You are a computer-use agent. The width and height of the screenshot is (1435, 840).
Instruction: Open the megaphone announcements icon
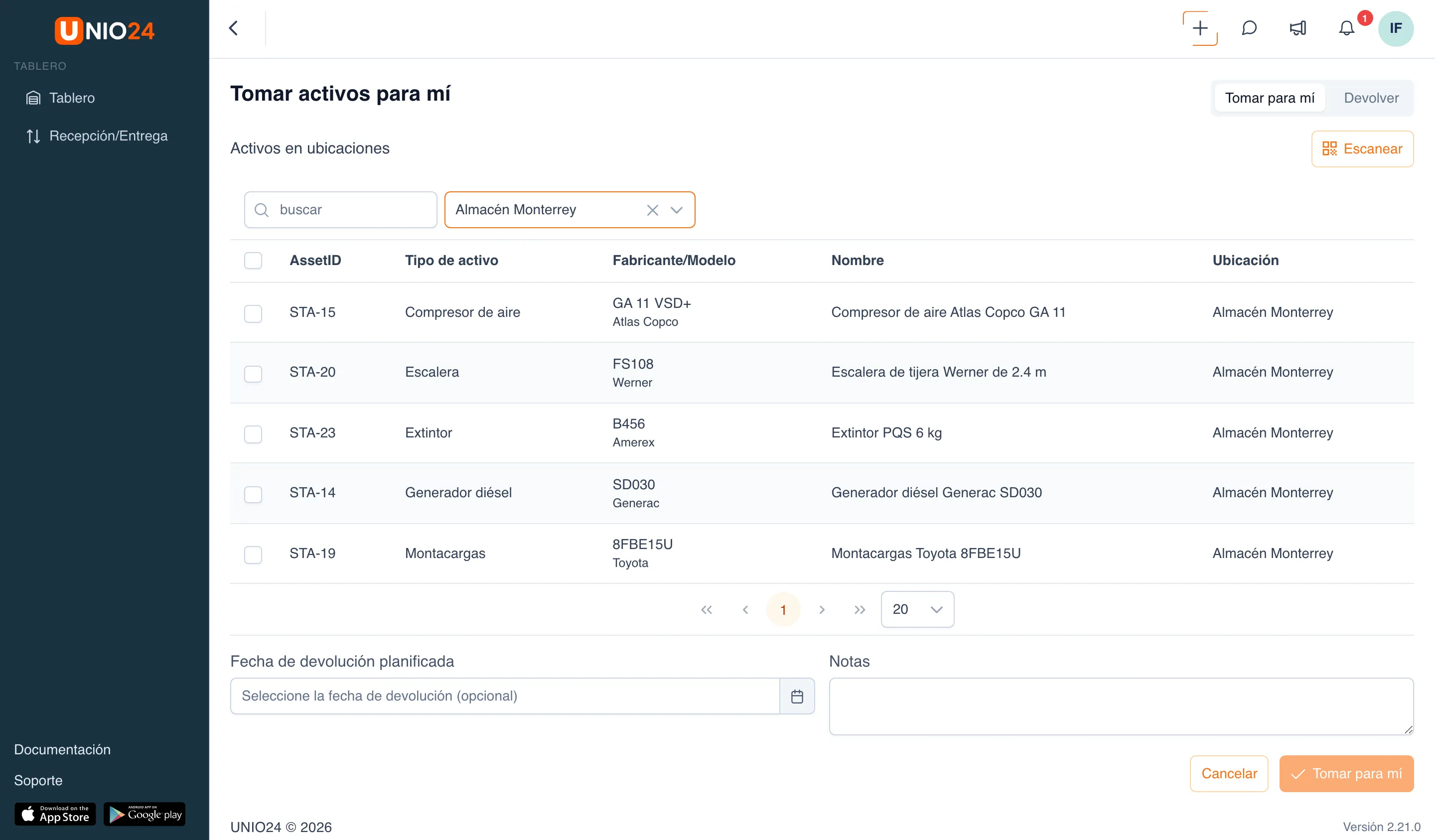pos(1298,28)
